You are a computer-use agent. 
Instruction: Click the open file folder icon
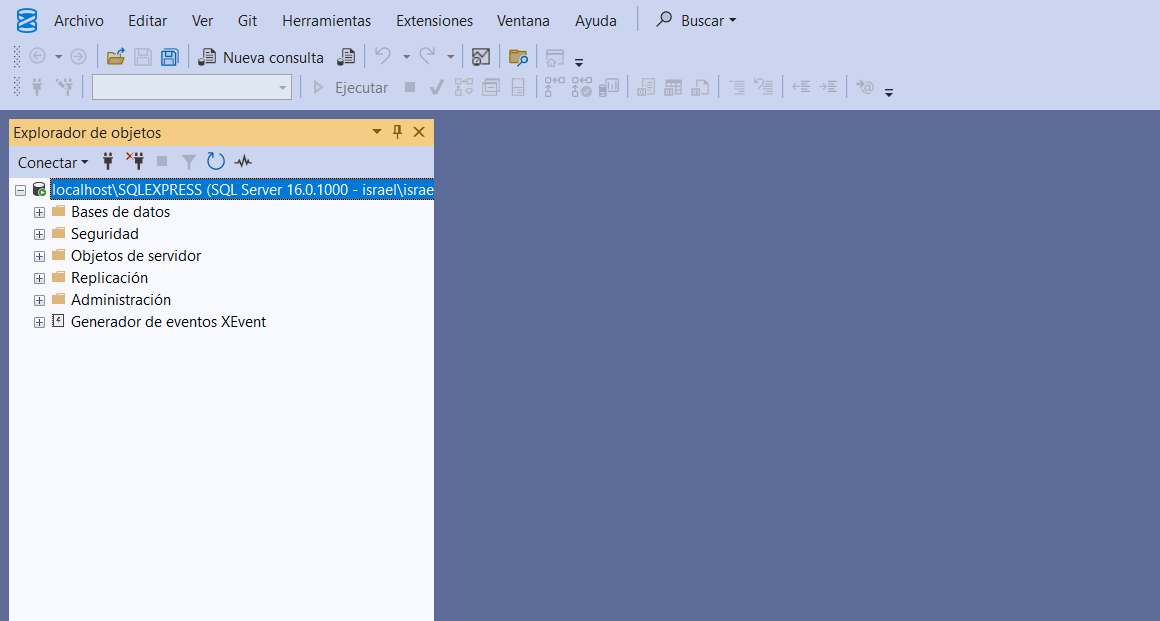116,57
